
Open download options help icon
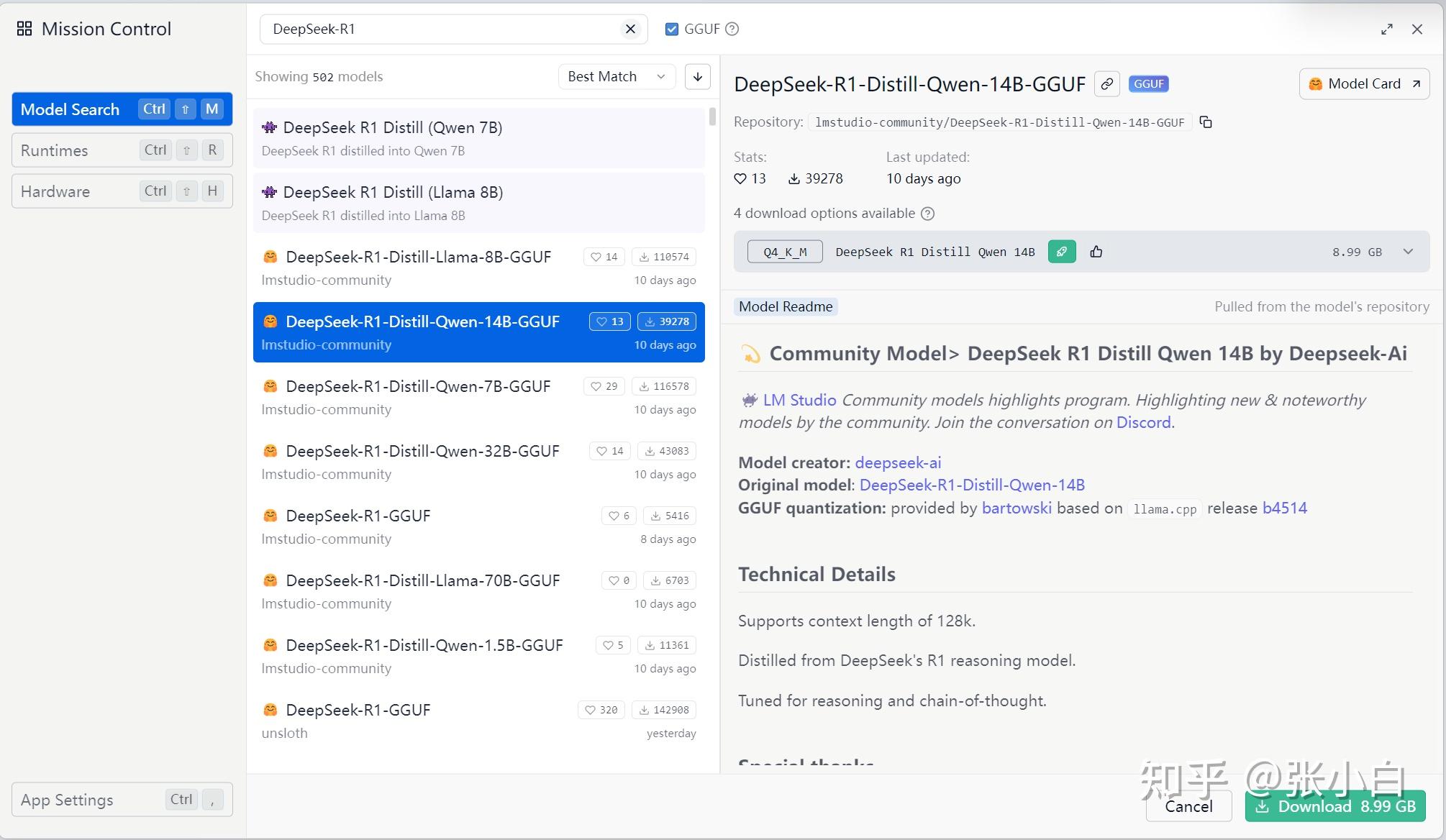(x=928, y=214)
